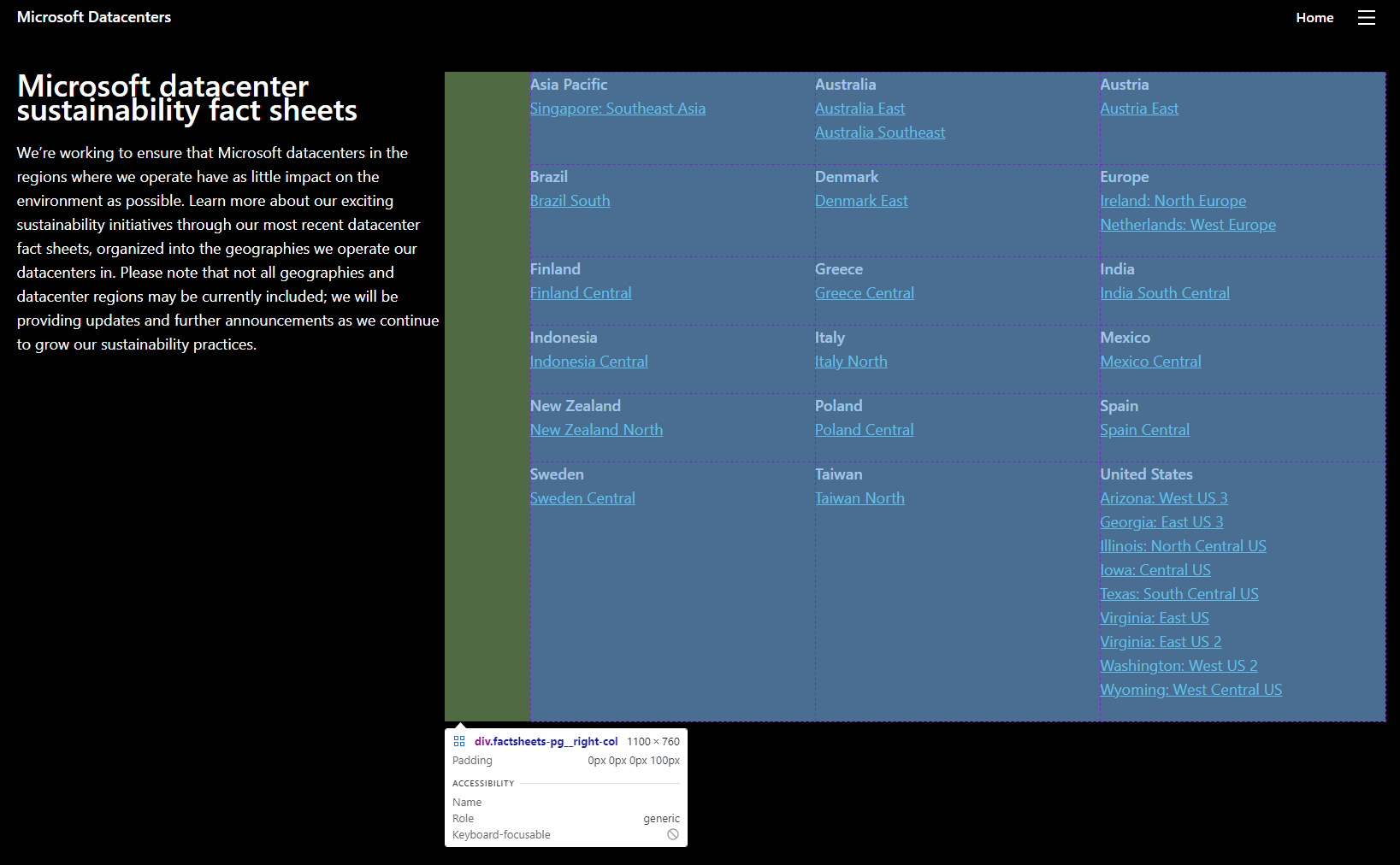
Task: Click the Austria heading text
Action: click(x=1125, y=85)
